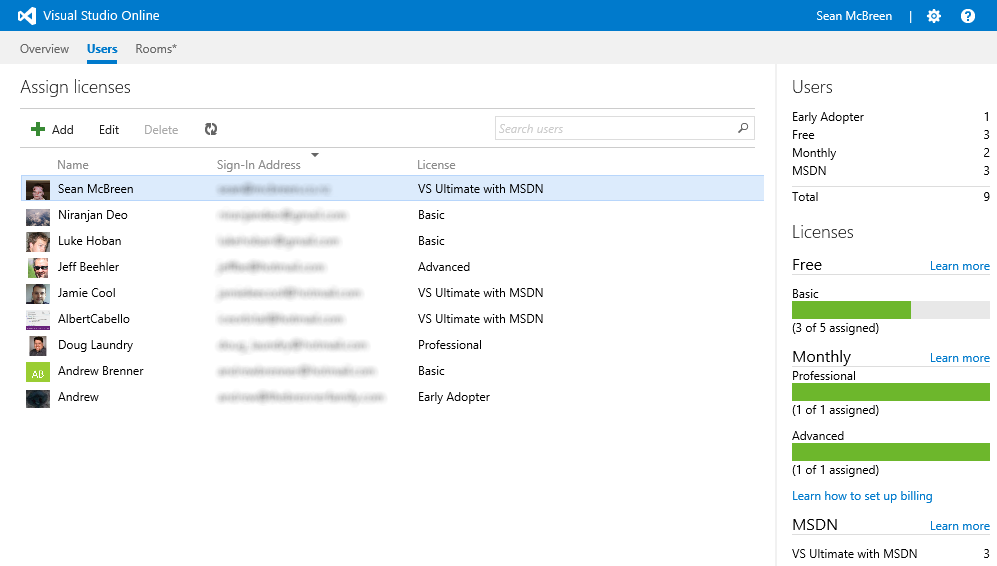Click the search magnifier icon
The image size is (997, 566).
pos(743,128)
